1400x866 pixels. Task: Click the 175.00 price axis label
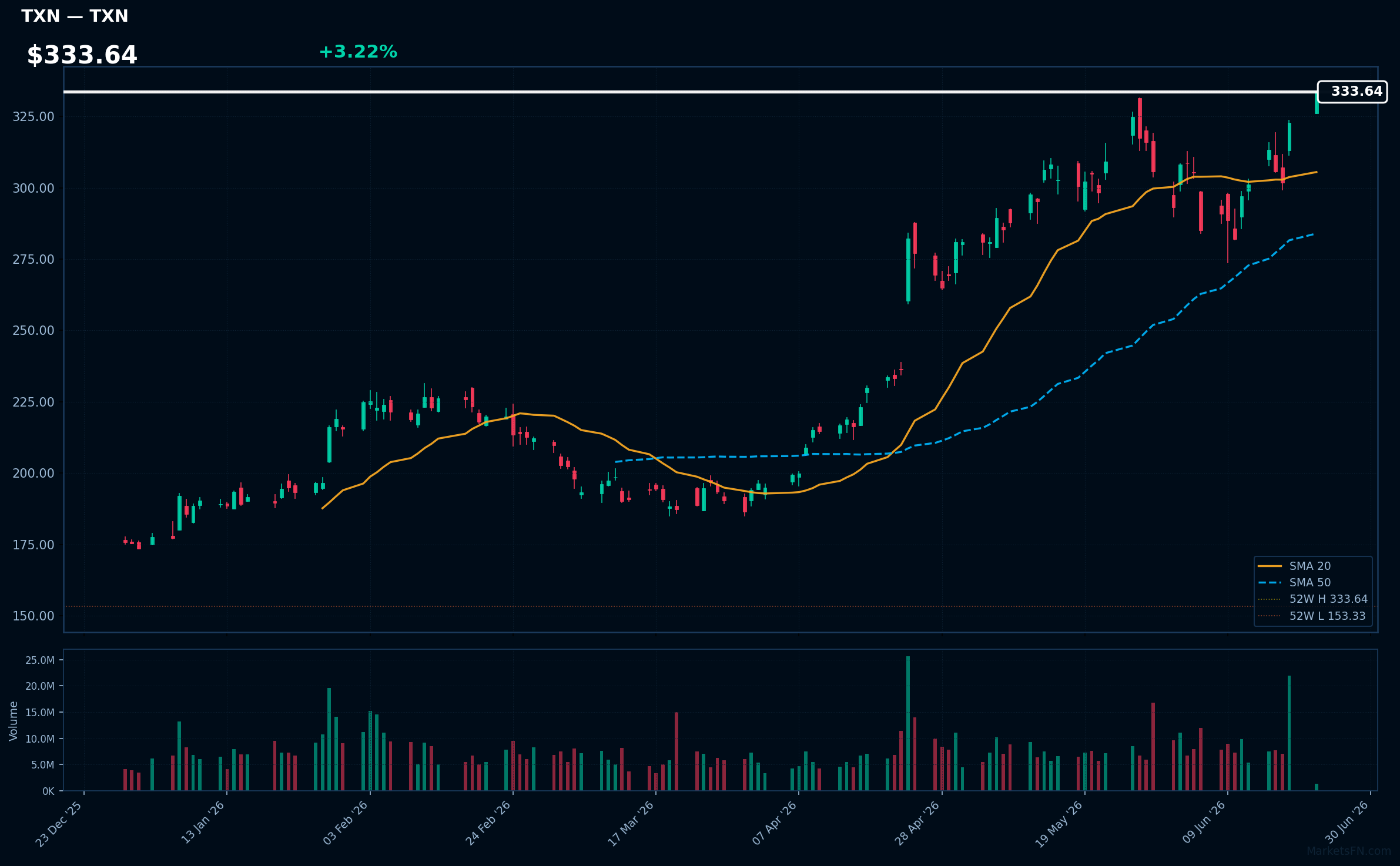click(x=34, y=545)
